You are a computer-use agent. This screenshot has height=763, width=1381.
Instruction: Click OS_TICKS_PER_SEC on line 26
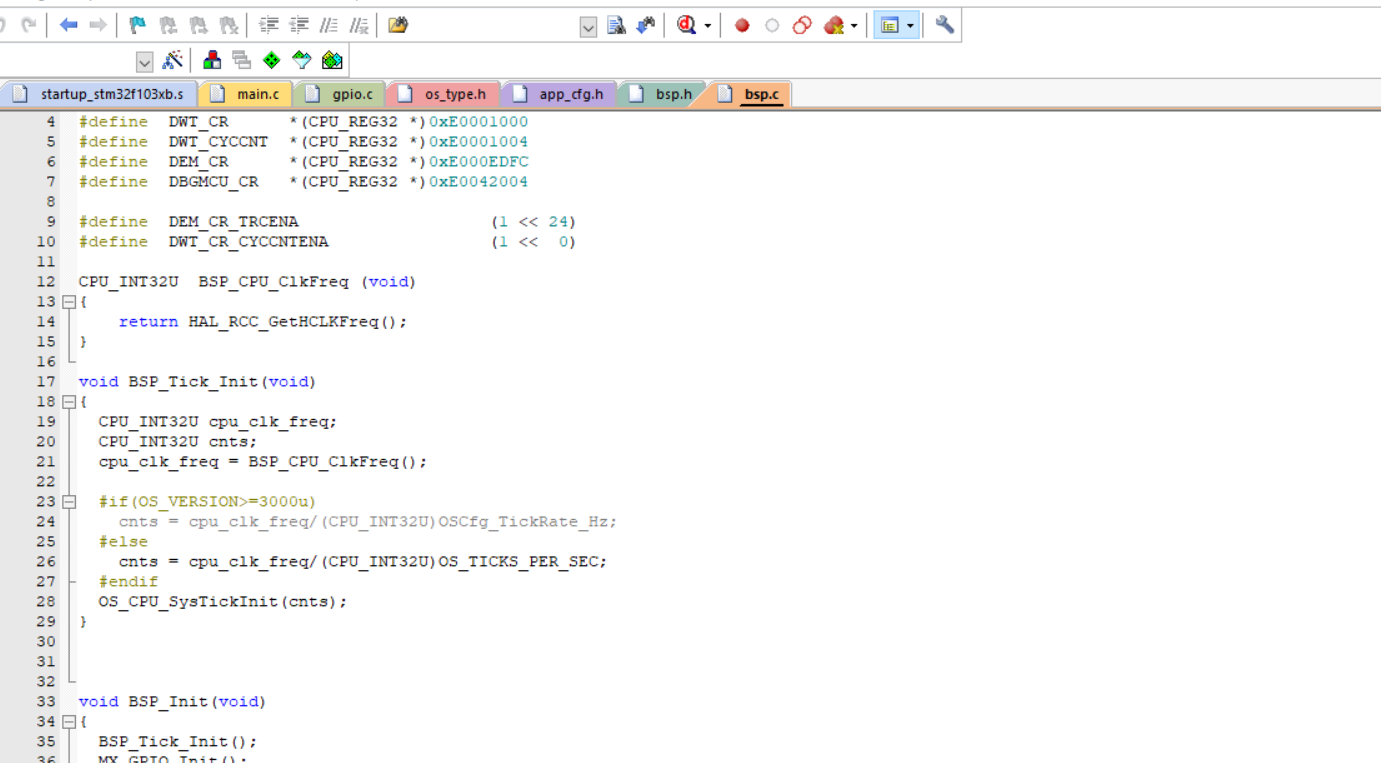pos(518,561)
